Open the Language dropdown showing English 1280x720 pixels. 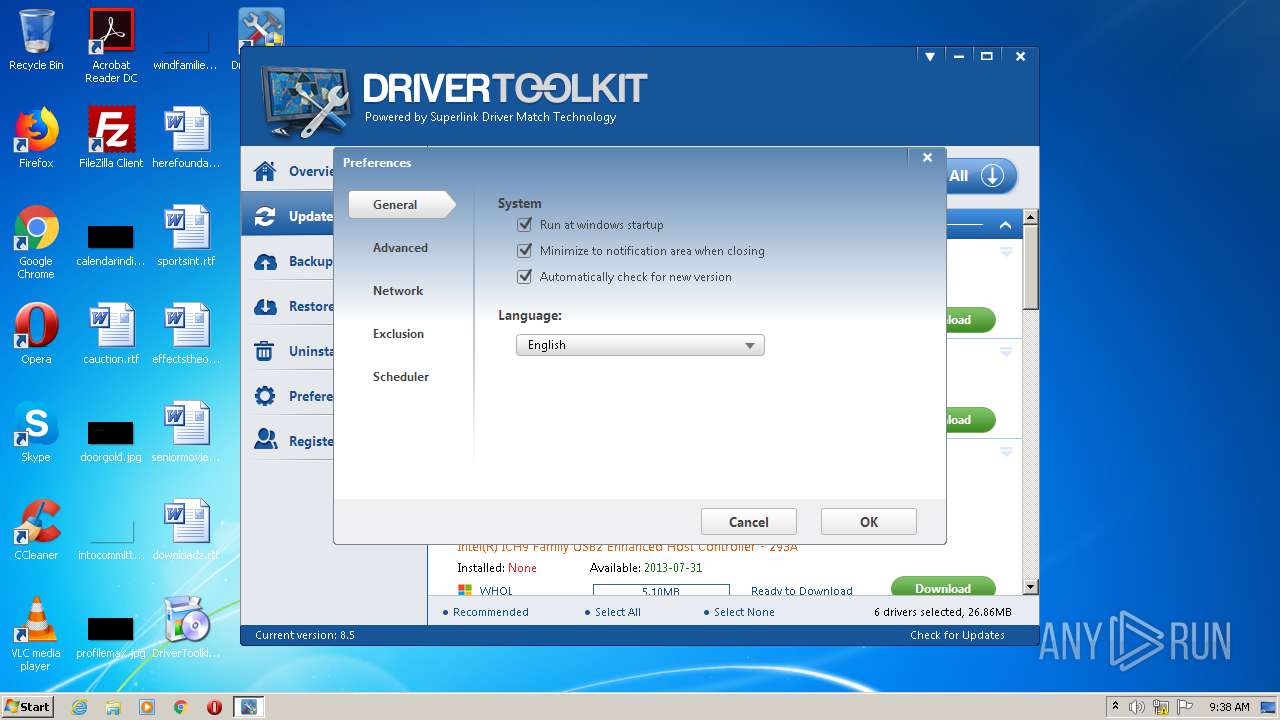640,345
